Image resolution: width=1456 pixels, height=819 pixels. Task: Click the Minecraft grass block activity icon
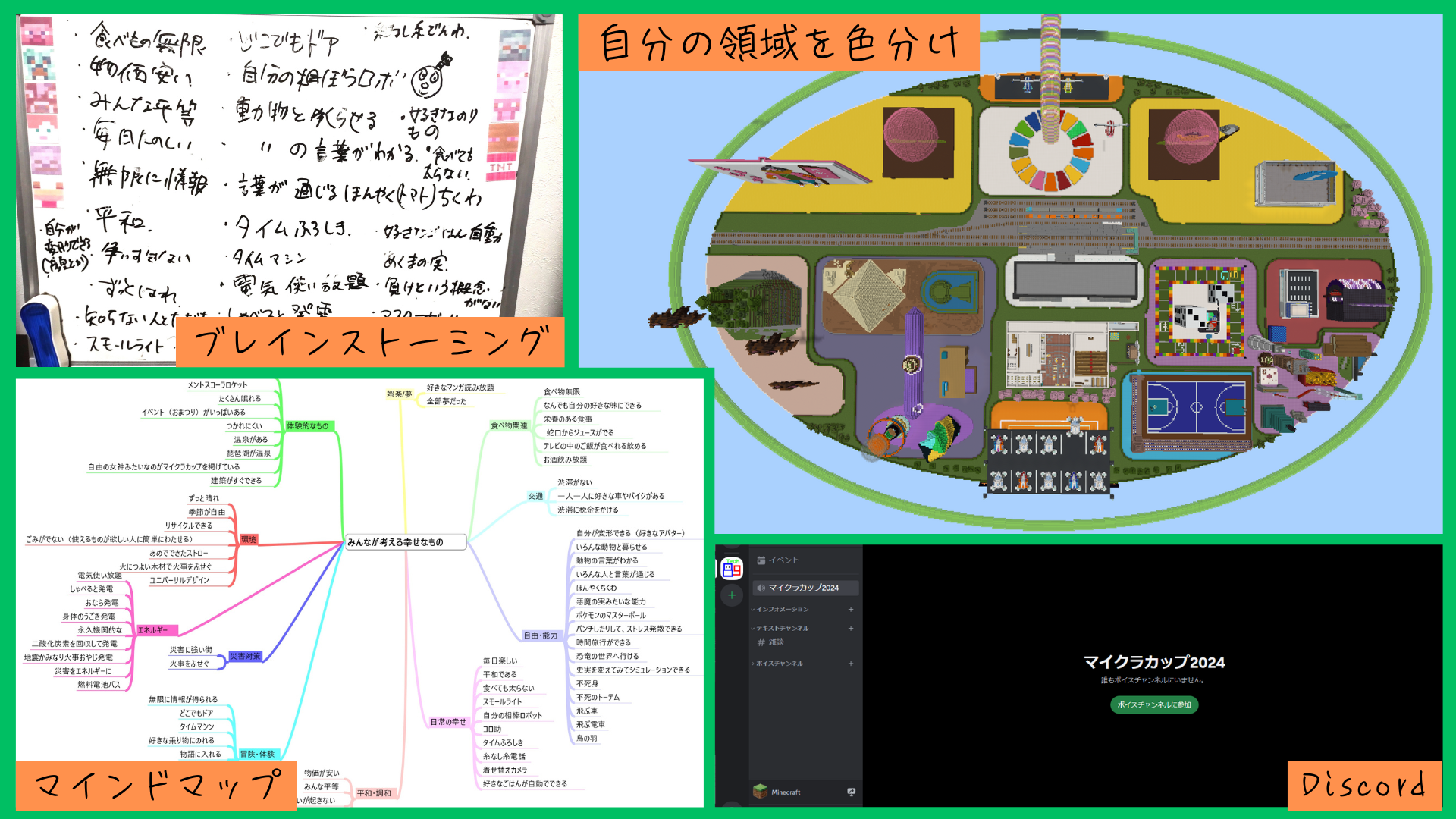point(760,792)
